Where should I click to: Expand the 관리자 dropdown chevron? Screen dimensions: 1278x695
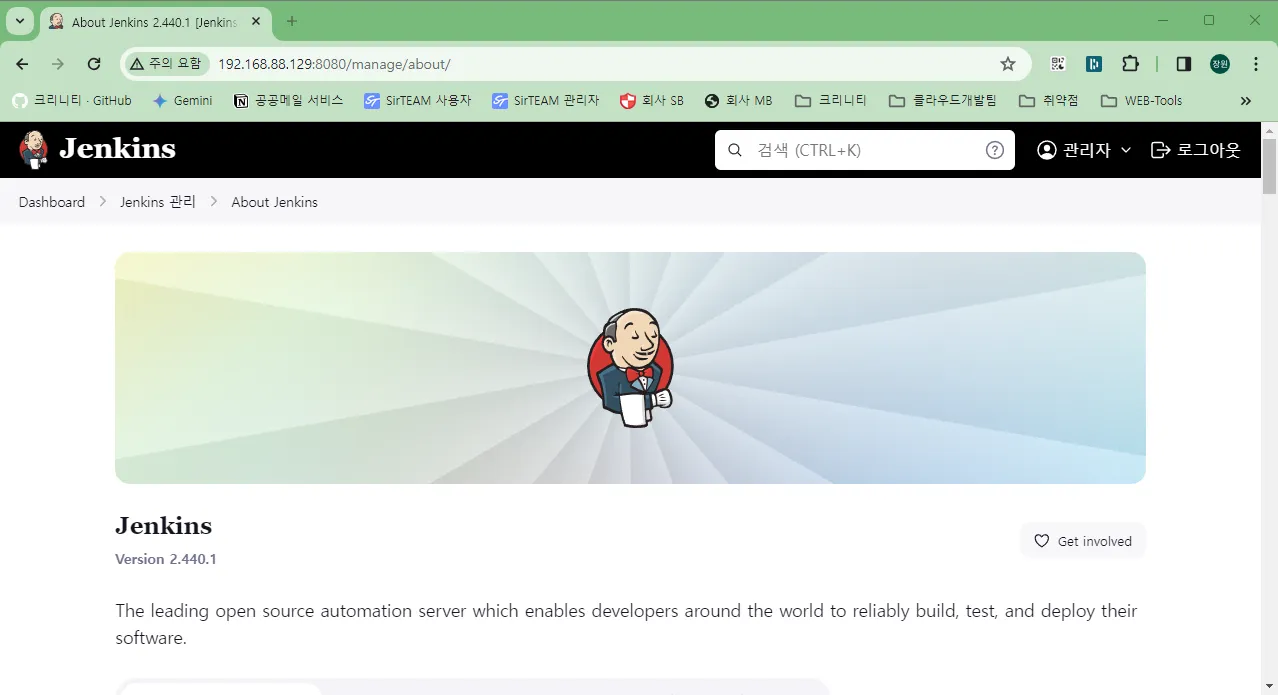click(x=1126, y=150)
